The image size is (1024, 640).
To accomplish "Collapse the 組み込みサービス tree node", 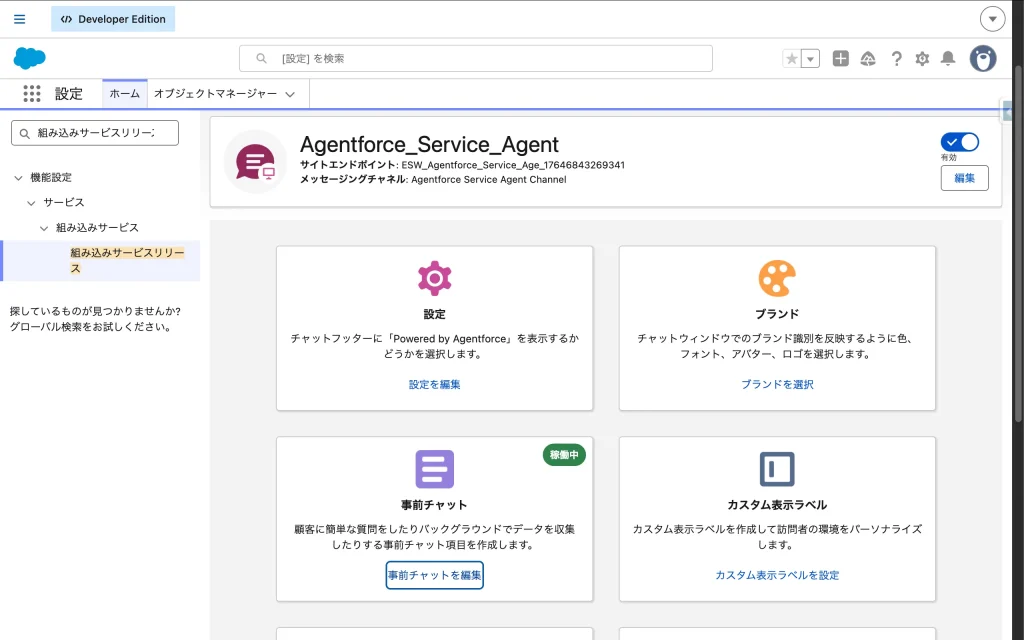I will pos(44,228).
